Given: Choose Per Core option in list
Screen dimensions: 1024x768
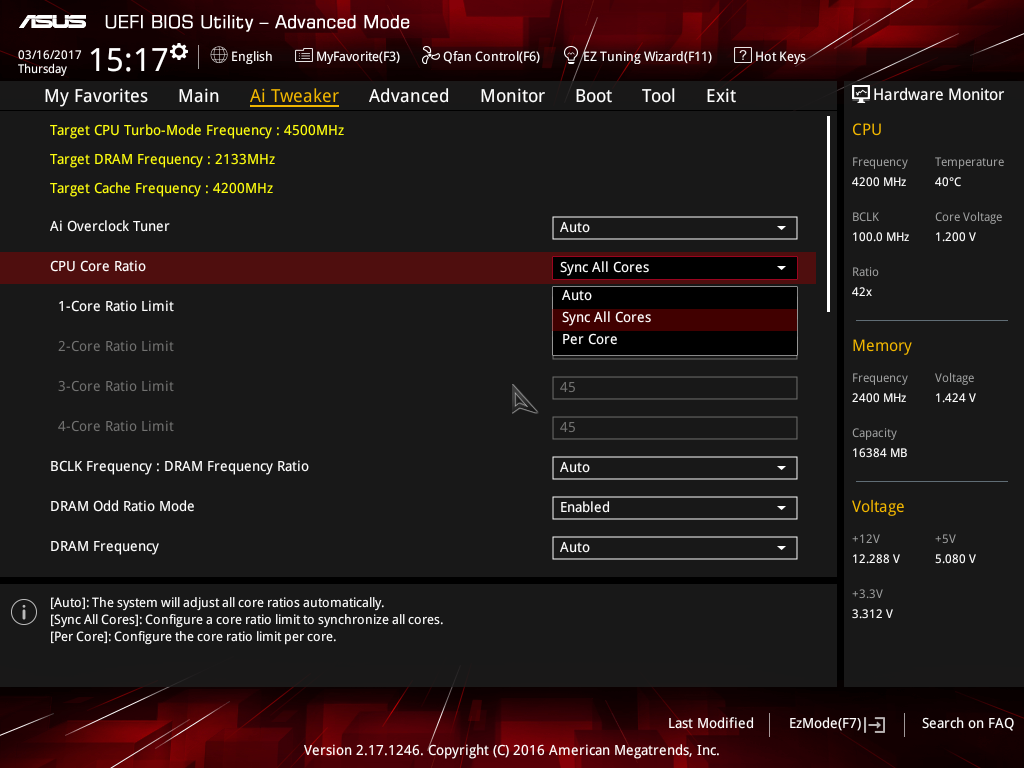Looking at the screenshot, I should (x=675, y=340).
